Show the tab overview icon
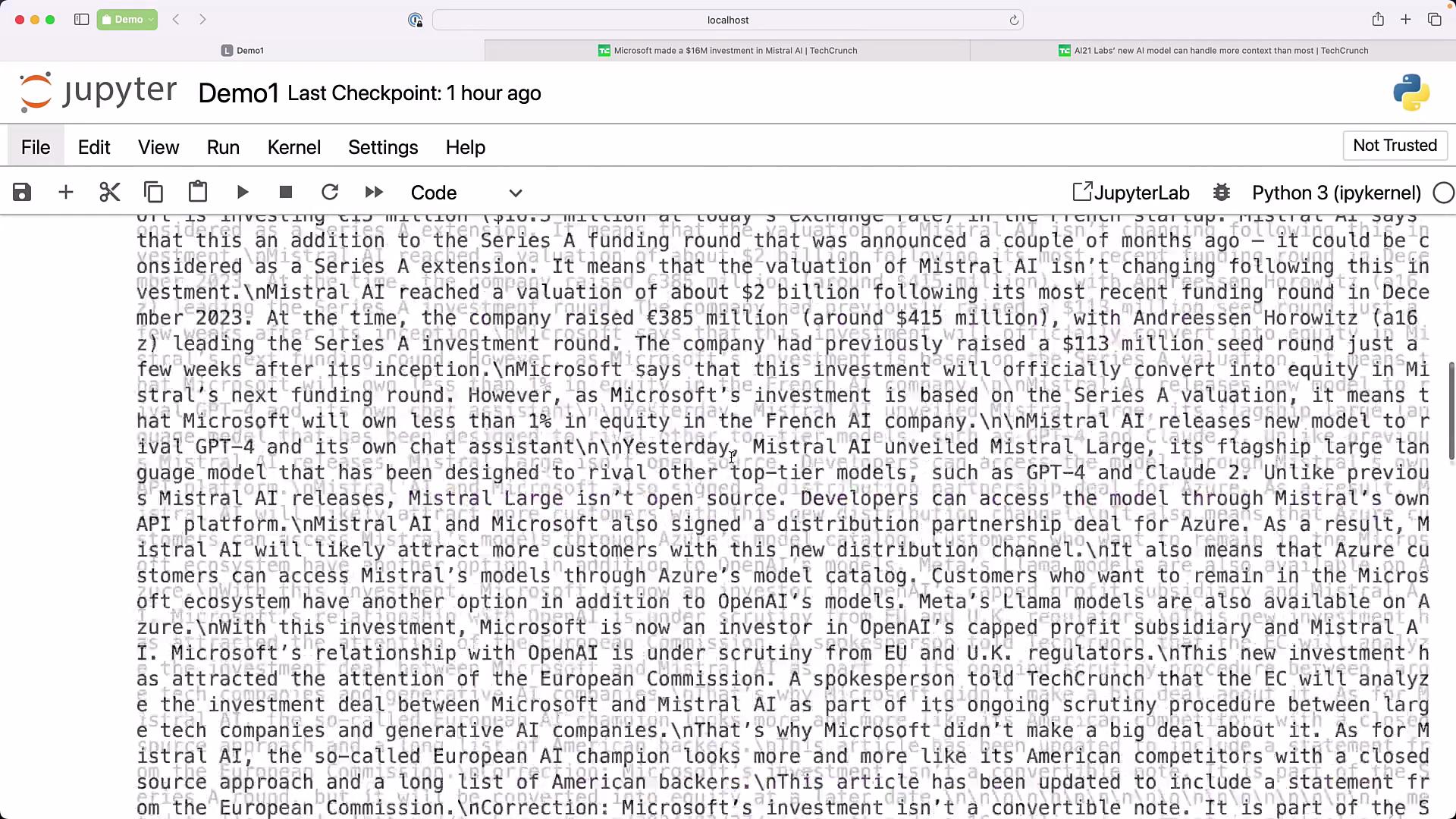1456x819 pixels. (1434, 20)
